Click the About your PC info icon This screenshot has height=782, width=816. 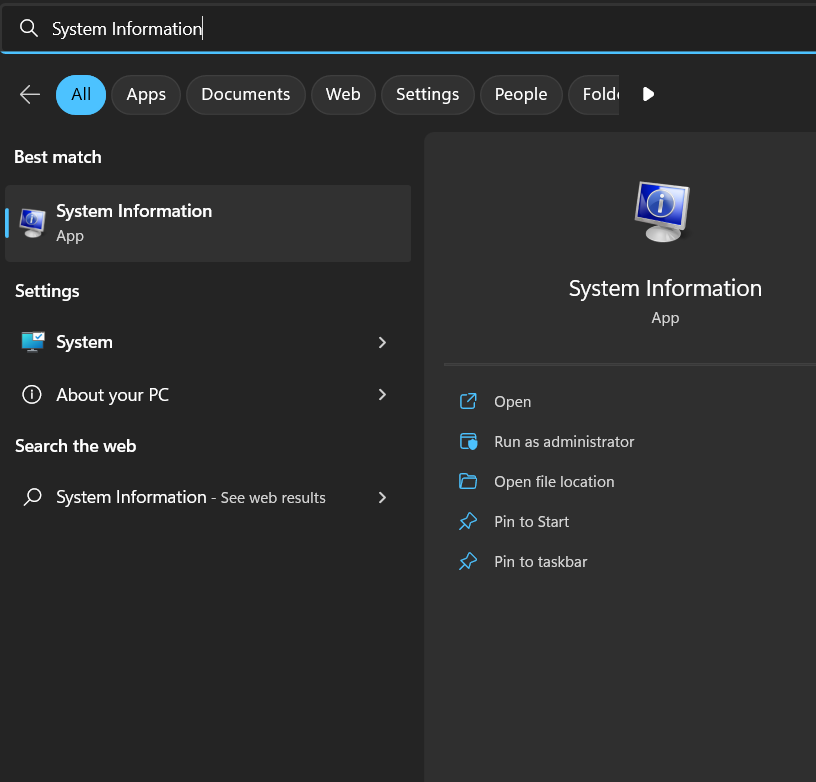point(32,394)
